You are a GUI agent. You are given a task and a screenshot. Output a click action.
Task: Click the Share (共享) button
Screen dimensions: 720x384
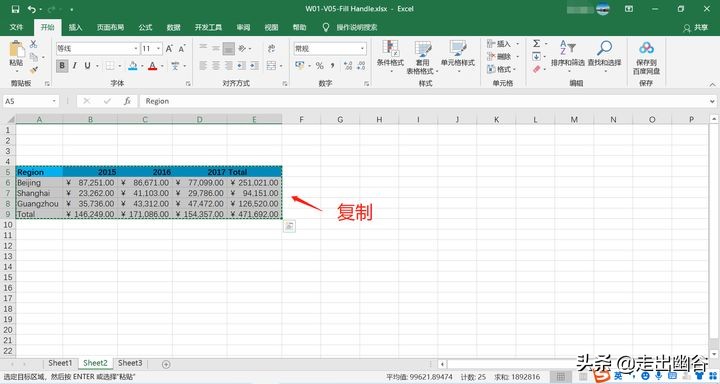[696, 28]
